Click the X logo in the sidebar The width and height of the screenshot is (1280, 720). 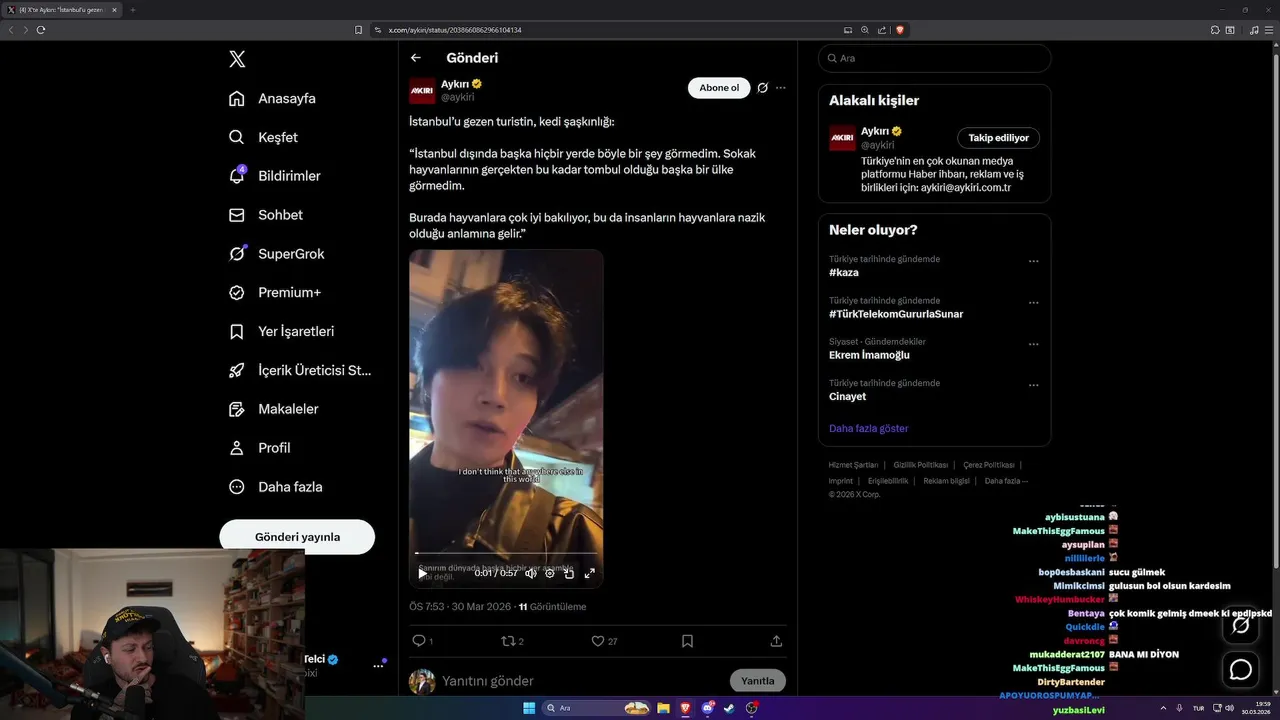[x=237, y=59]
